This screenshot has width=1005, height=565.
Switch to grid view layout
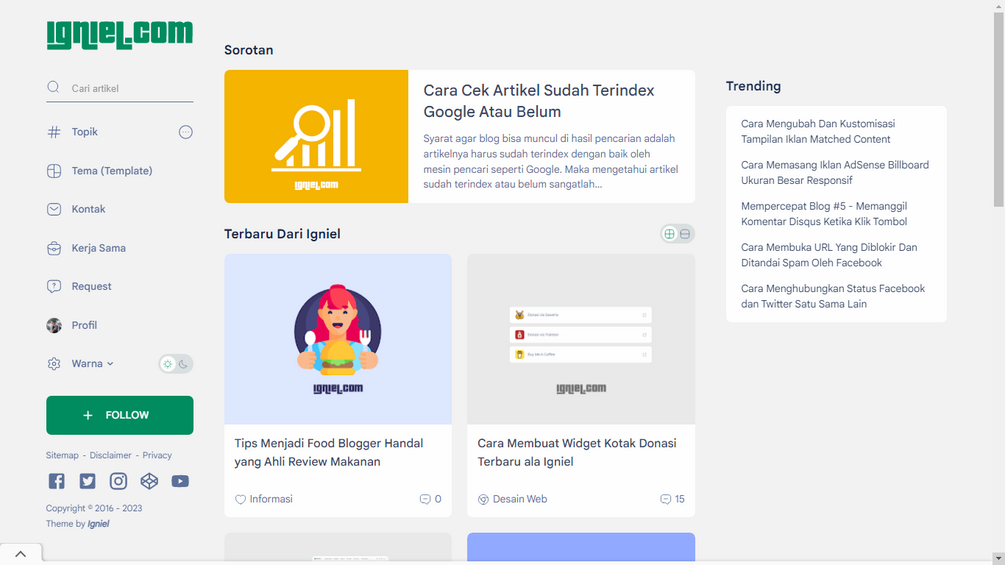tap(669, 234)
